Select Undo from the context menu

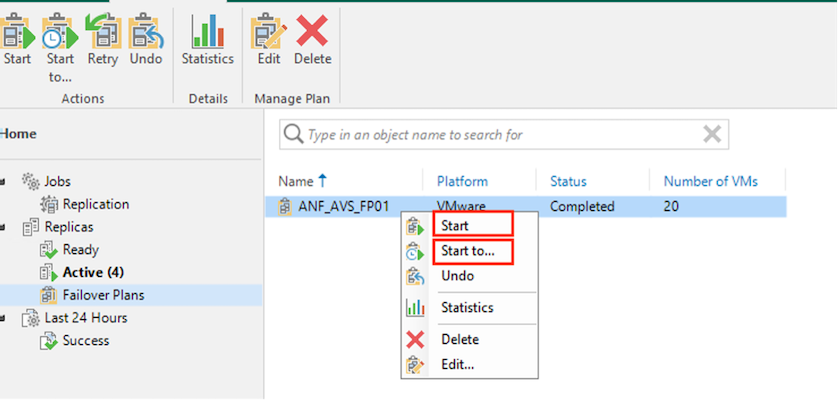[458, 276]
